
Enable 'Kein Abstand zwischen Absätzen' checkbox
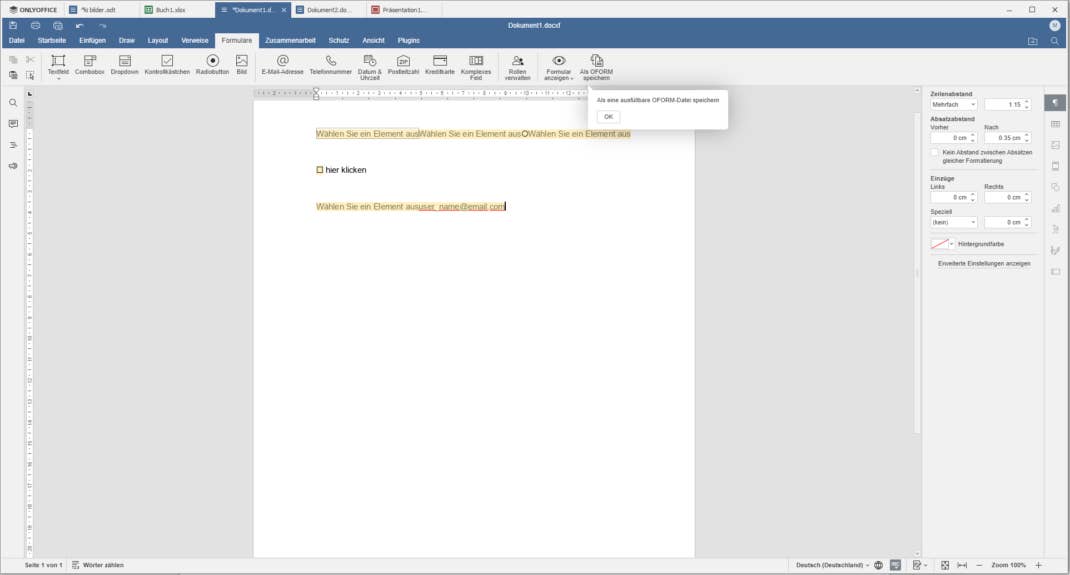click(x=935, y=153)
